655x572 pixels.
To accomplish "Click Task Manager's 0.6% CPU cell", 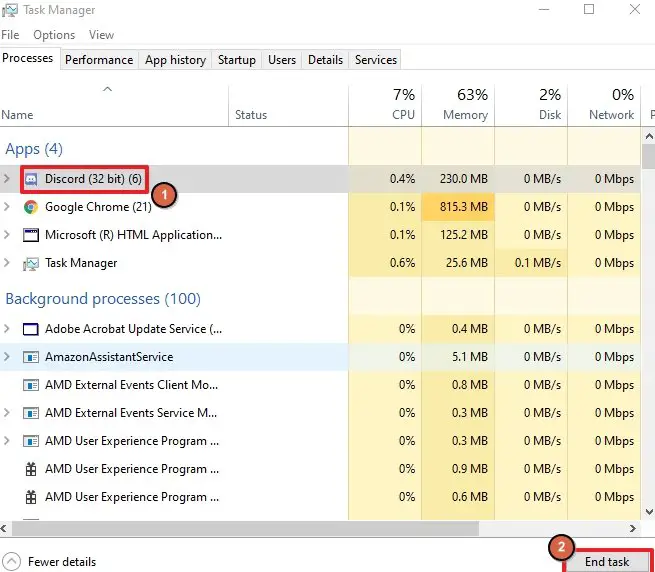I will coord(385,263).
